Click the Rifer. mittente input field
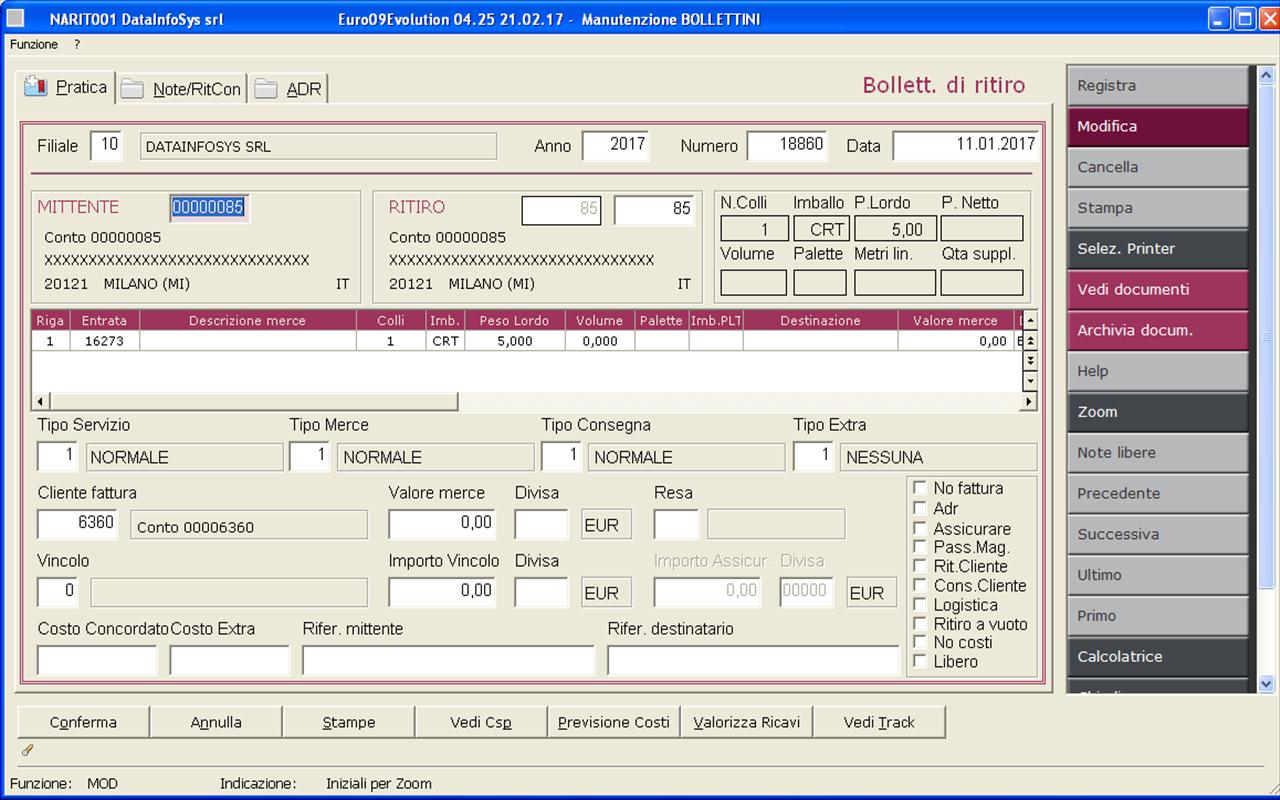The image size is (1280, 800). point(448,661)
